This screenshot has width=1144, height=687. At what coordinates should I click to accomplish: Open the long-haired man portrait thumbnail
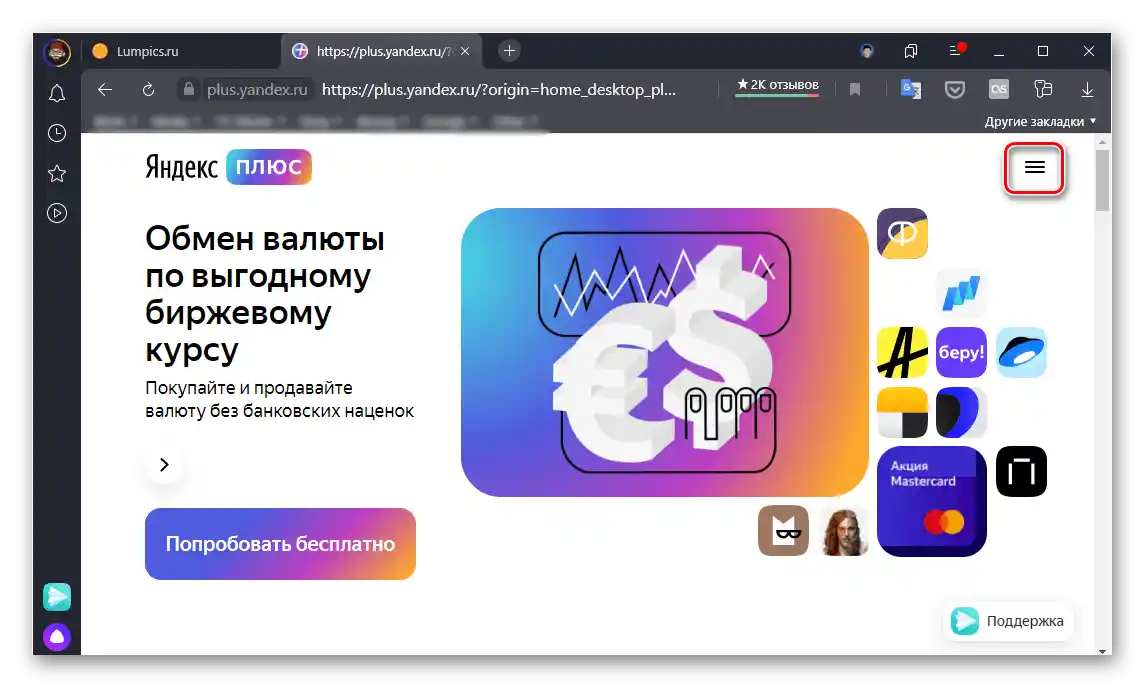tap(843, 531)
